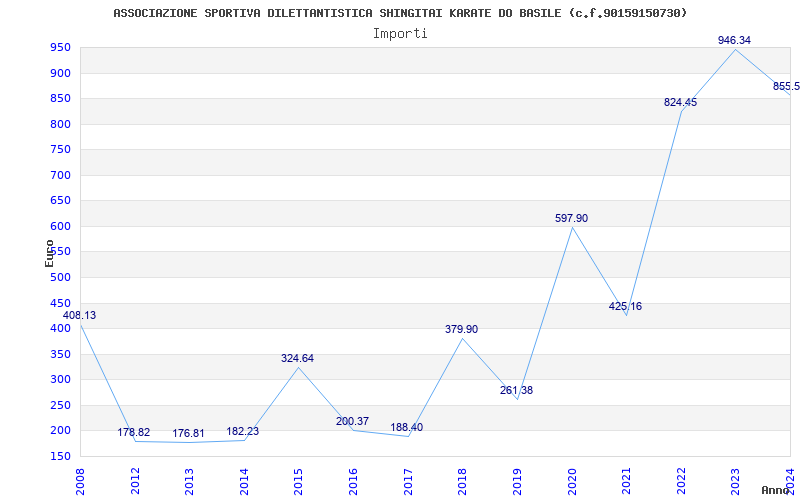Click the 600 y-axis tick label
Image resolution: width=800 pixels, height=500 pixels.
pos(60,227)
